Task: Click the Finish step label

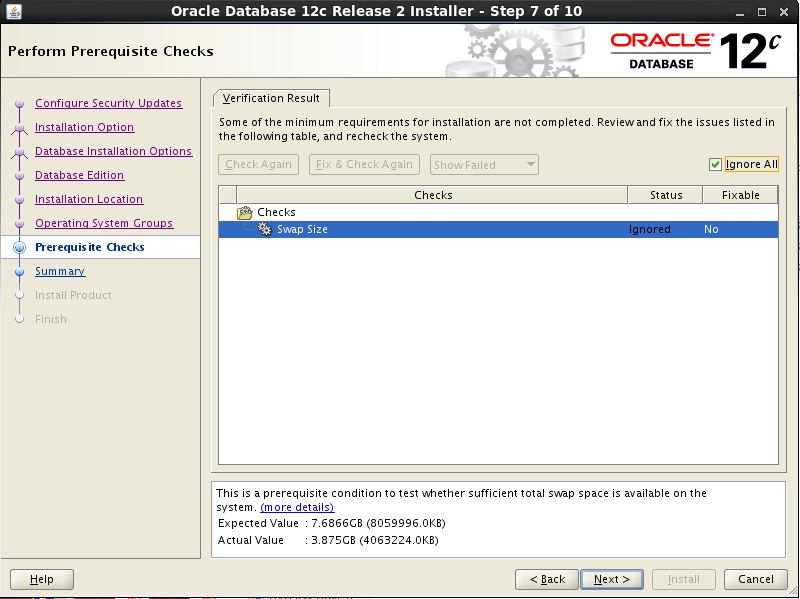Action: 51,319
